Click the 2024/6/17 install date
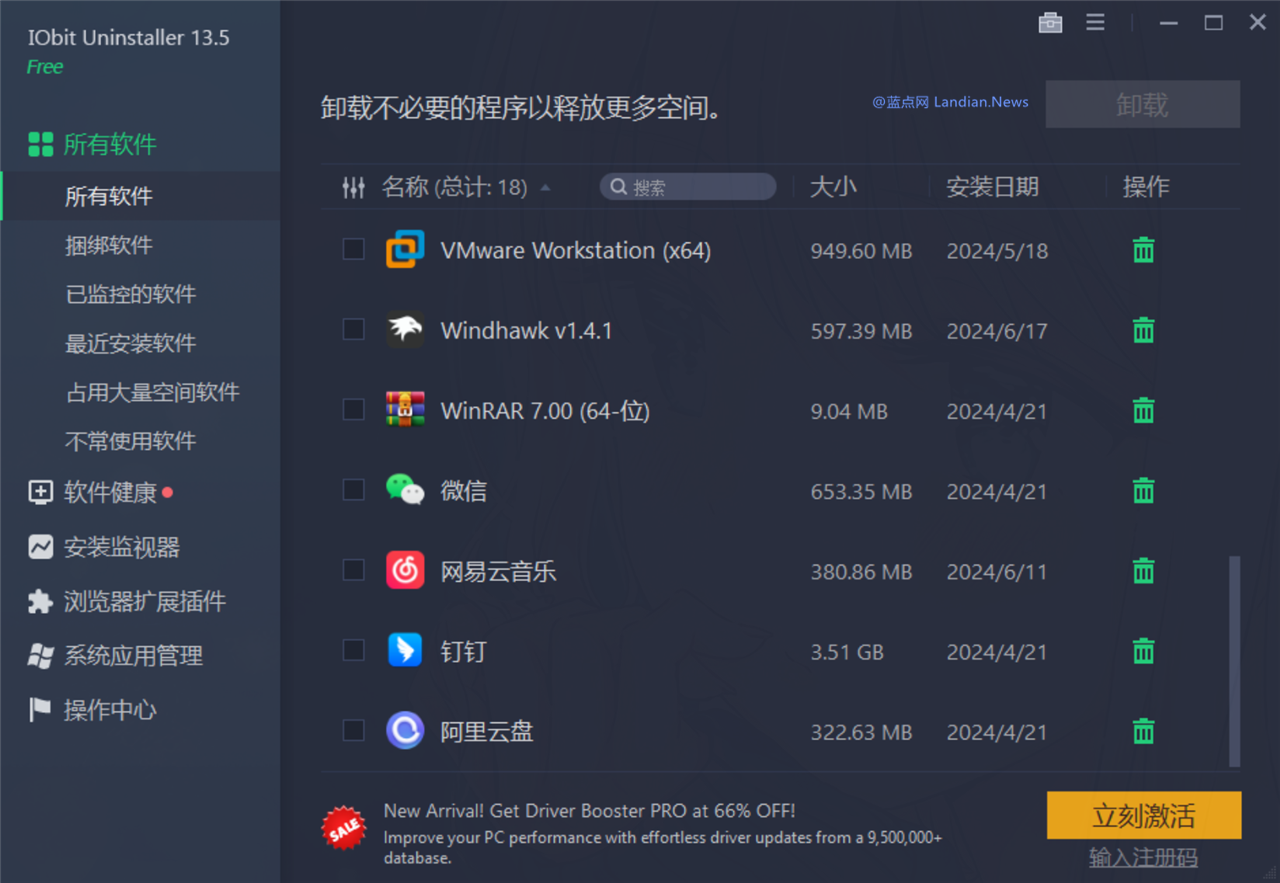 click(997, 331)
